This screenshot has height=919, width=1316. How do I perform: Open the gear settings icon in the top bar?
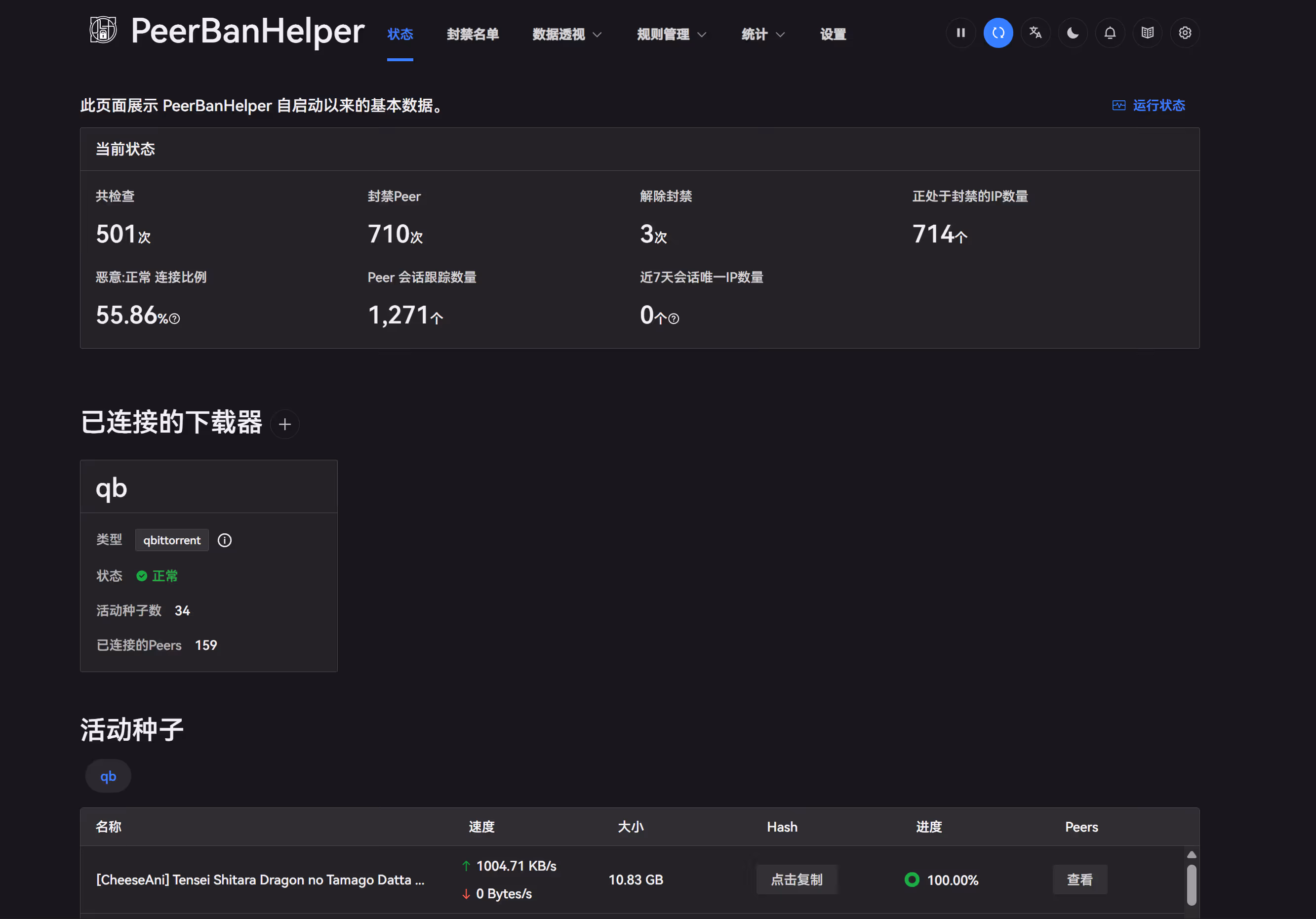1185,33
